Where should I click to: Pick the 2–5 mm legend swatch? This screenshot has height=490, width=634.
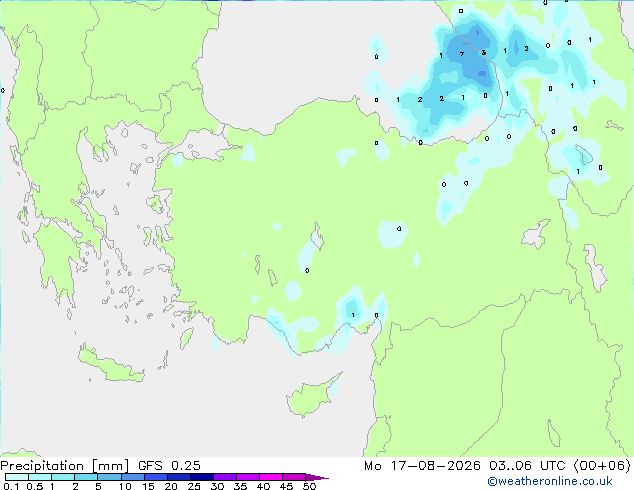[x=86, y=477]
